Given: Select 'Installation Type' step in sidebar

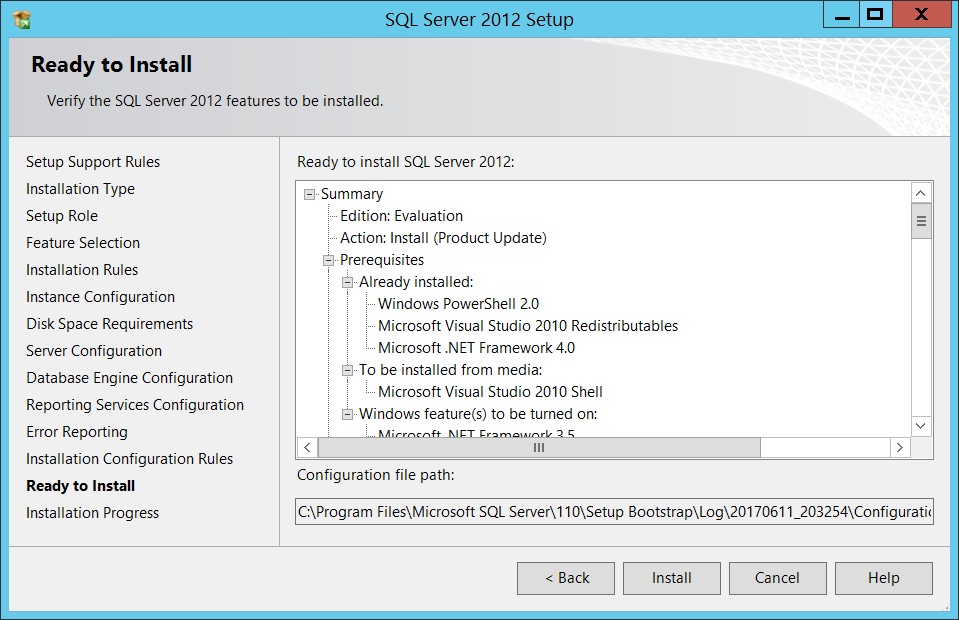Looking at the screenshot, I should click(80, 189).
